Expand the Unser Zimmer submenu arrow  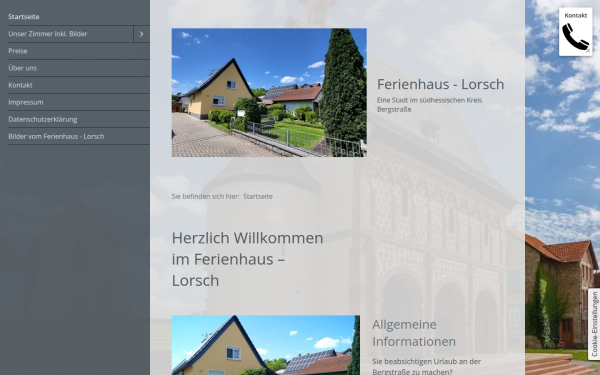[142, 34]
